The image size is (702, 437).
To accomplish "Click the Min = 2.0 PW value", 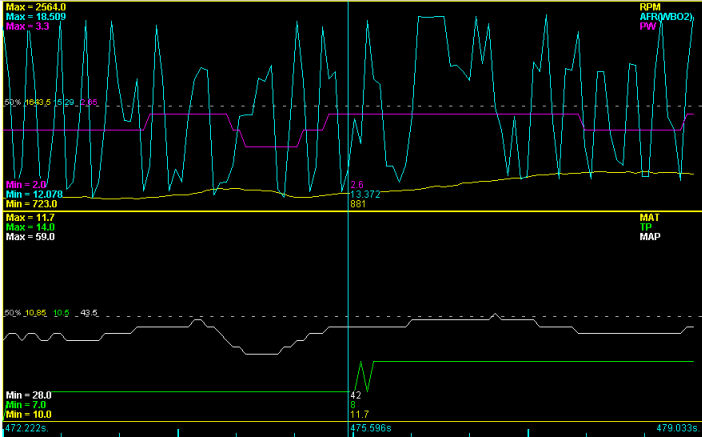I will coord(26,184).
